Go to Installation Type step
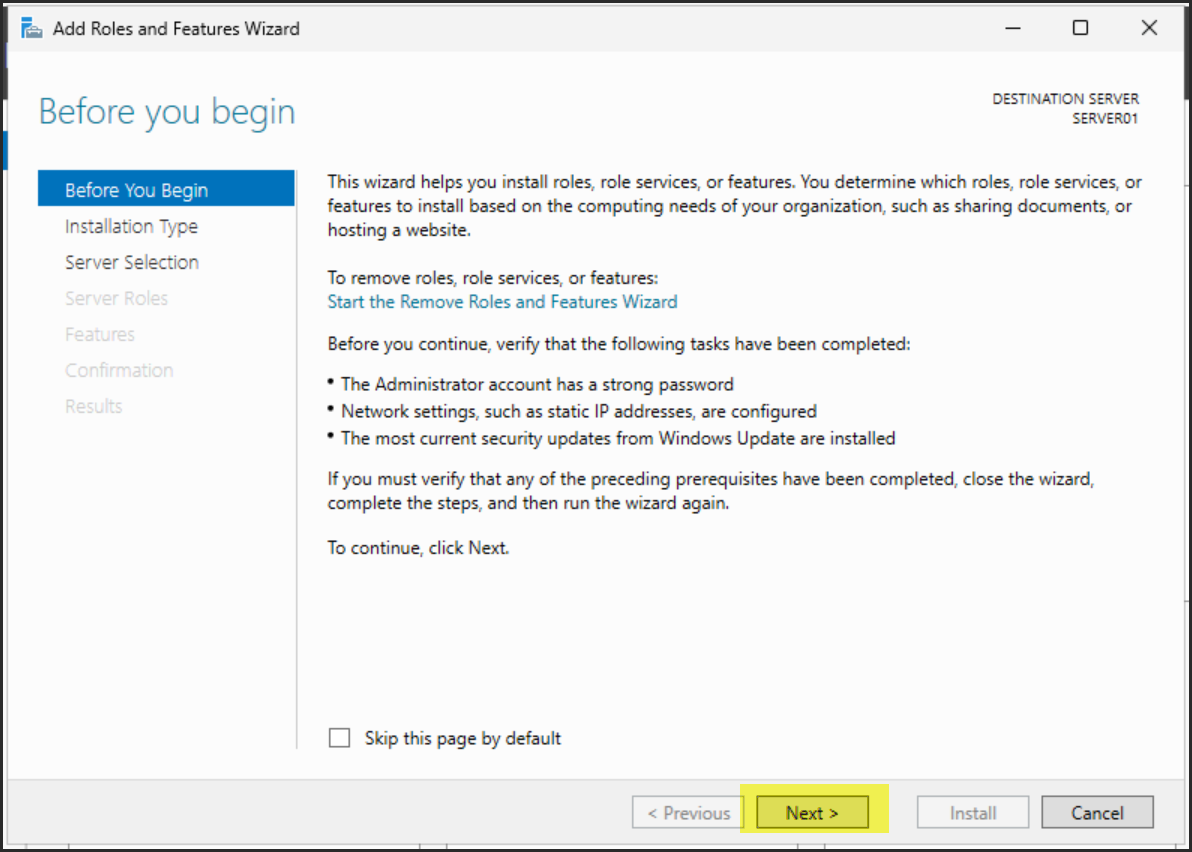Image resolution: width=1192 pixels, height=852 pixels. [x=132, y=226]
